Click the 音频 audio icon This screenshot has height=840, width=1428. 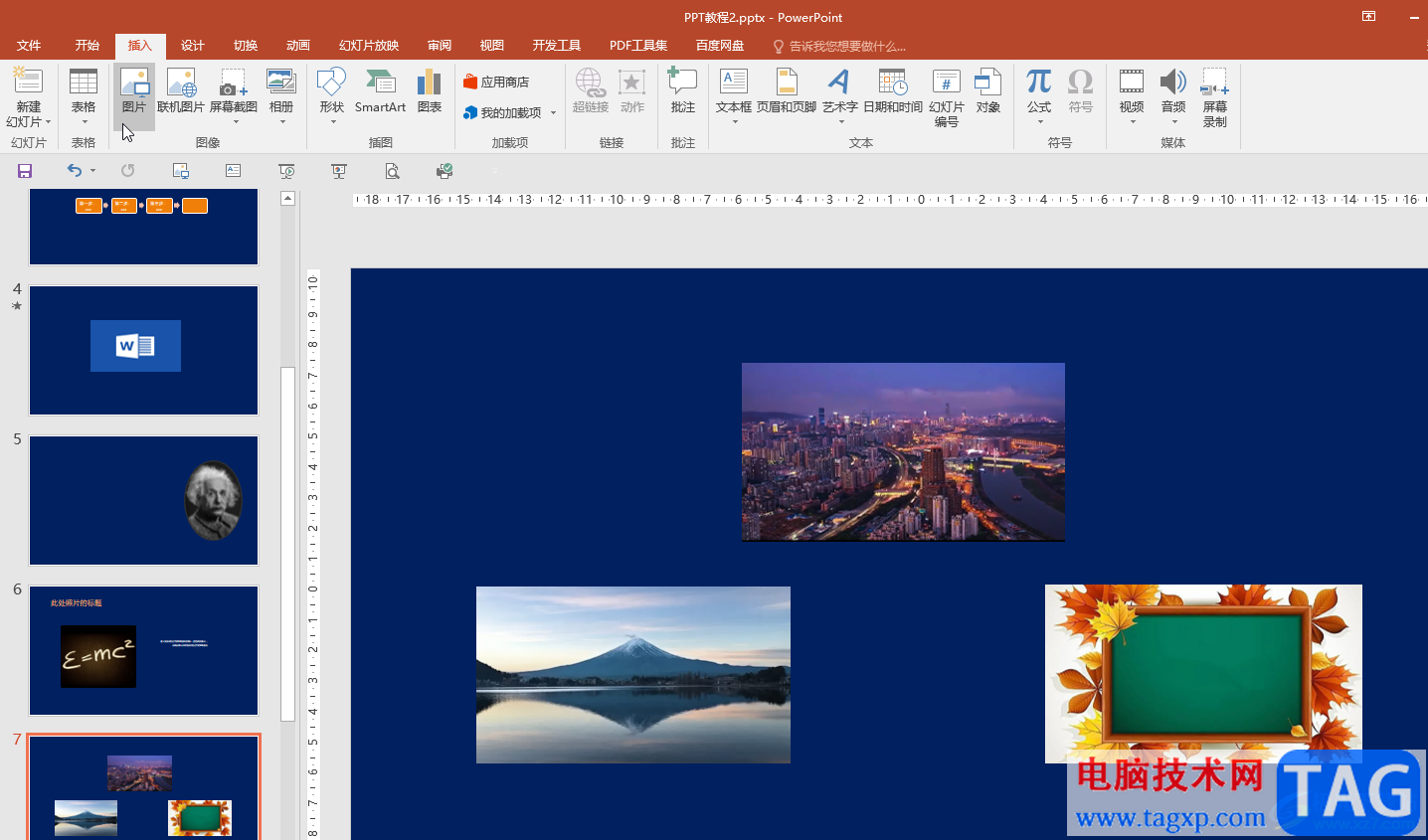tap(1173, 83)
